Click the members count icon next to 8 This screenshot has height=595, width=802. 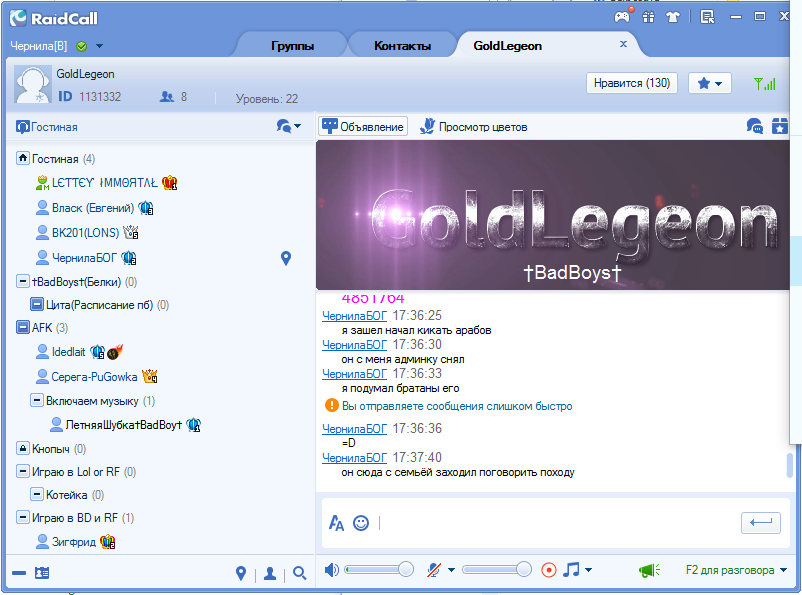[167, 96]
